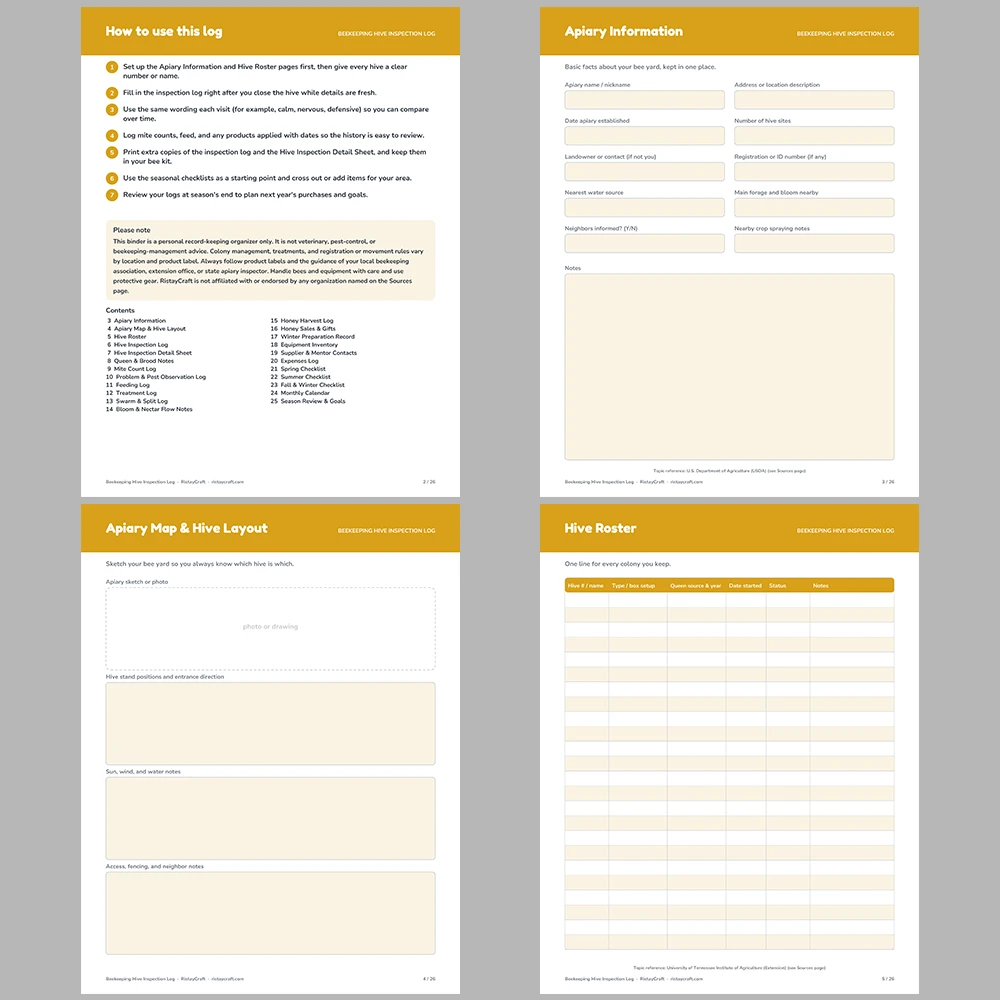Select contents entry '23 Fall & Winter Checklist'
Viewport: 1000px width, 1000px height.
coord(307,385)
